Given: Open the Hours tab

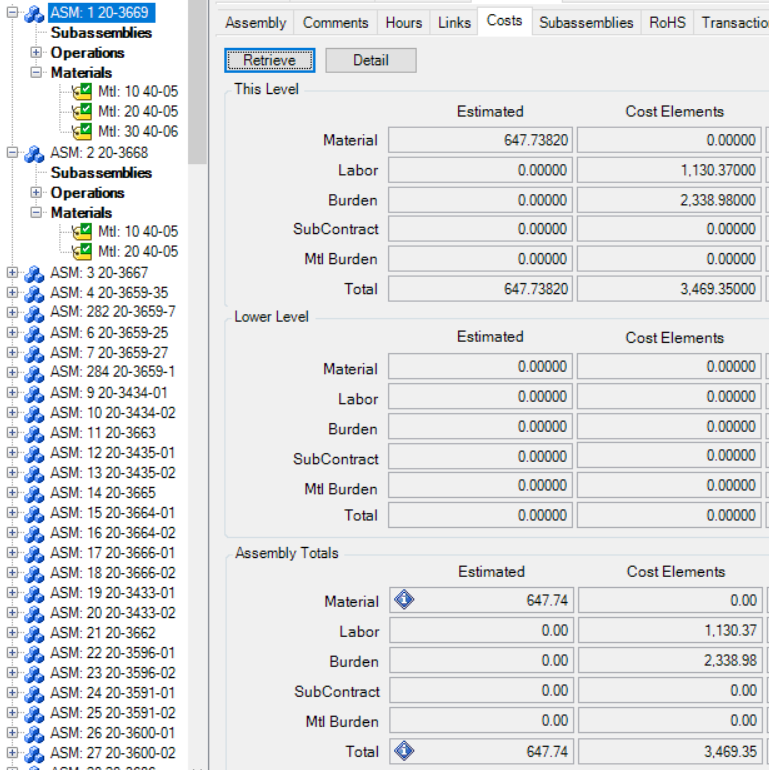Looking at the screenshot, I should coord(403,22).
